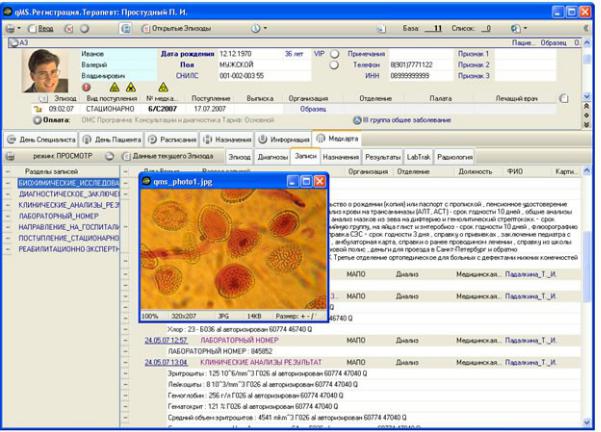The image size is (601, 432).
Task: Click the microscope image in qms_photo1.jpg window
Action: tap(233, 249)
